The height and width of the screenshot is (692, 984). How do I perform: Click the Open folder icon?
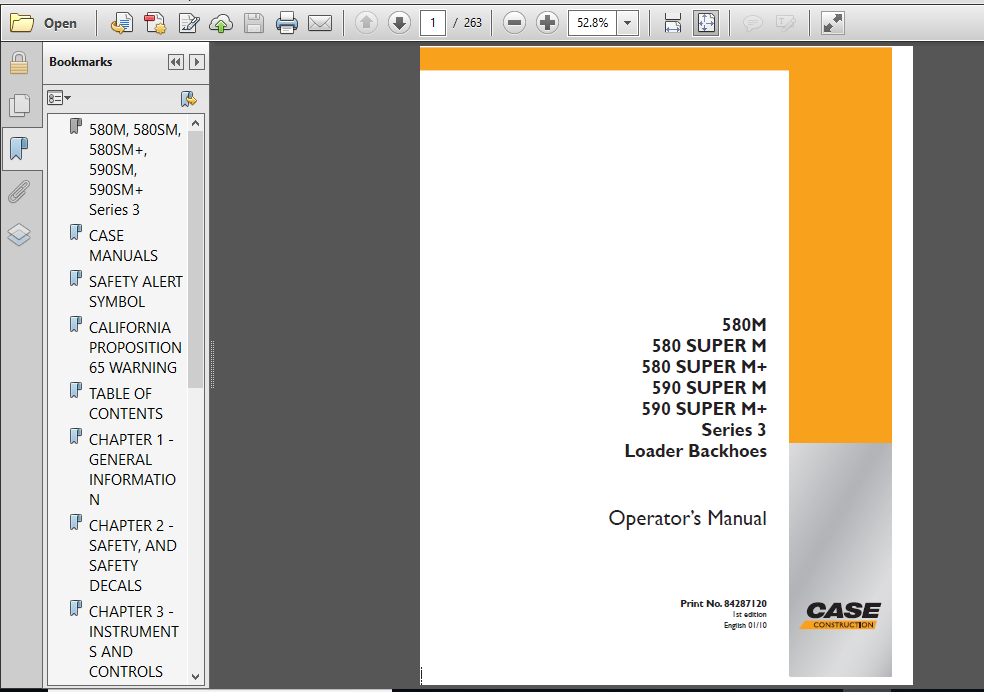click(x=21, y=23)
